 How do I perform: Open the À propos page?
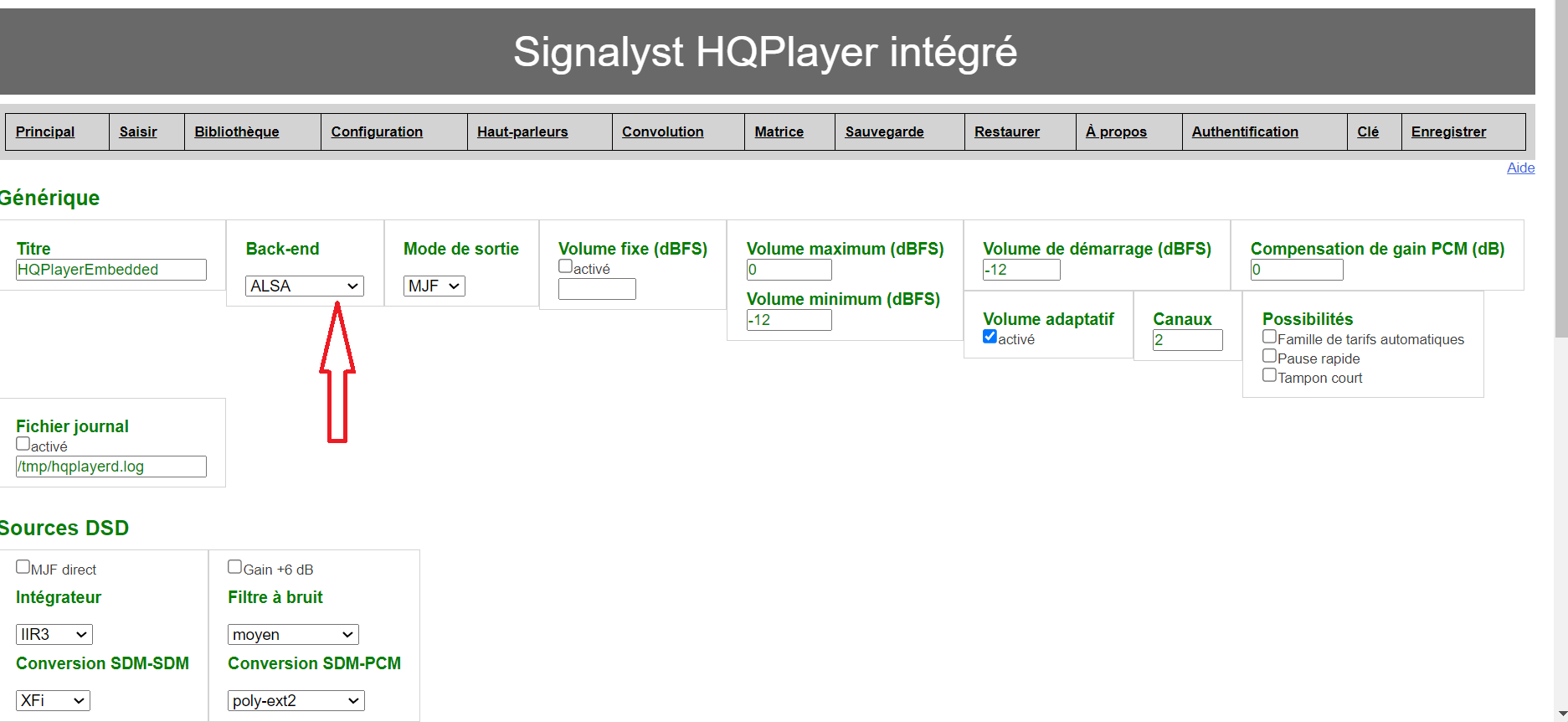click(x=1116, y=132)
